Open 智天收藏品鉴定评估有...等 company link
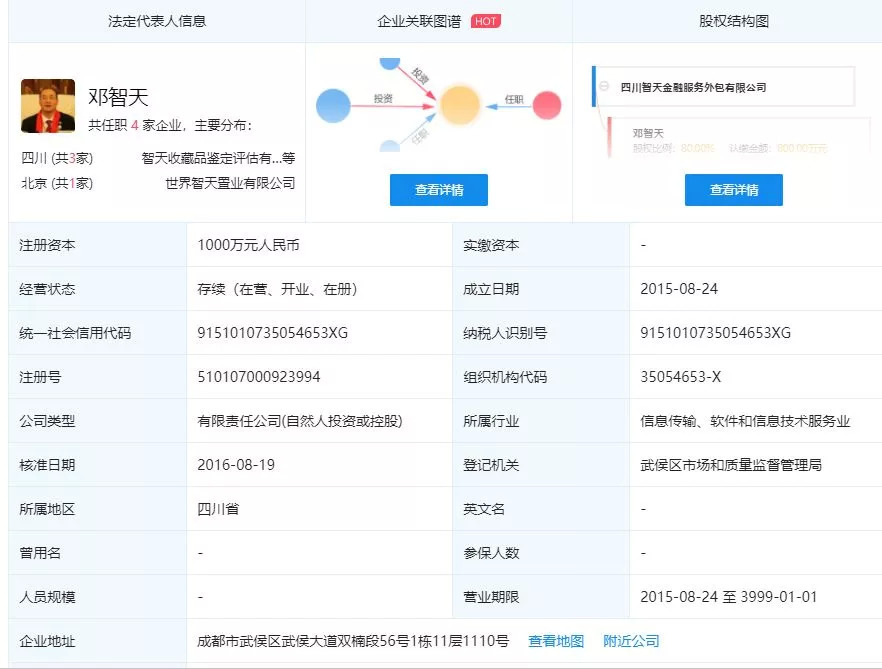This screenshot has width=882, height=669. (218, 158)
